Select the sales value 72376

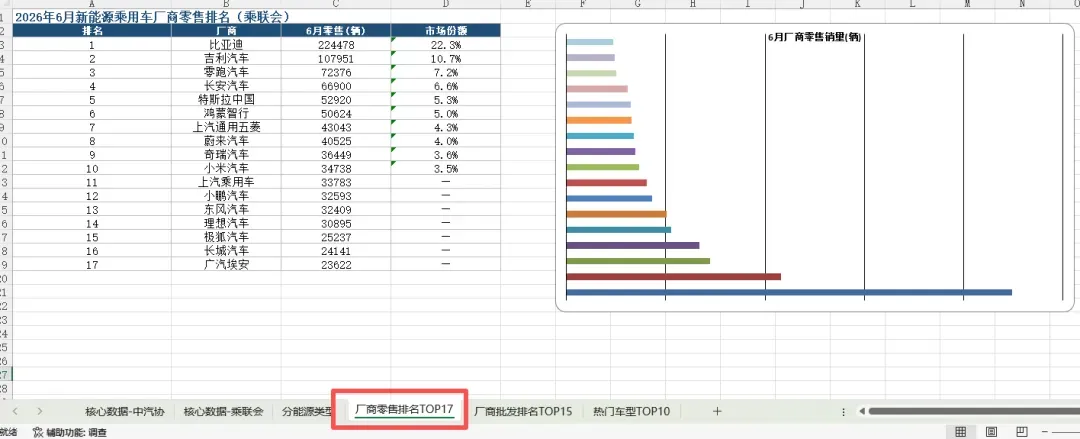(x=335, y=72)
